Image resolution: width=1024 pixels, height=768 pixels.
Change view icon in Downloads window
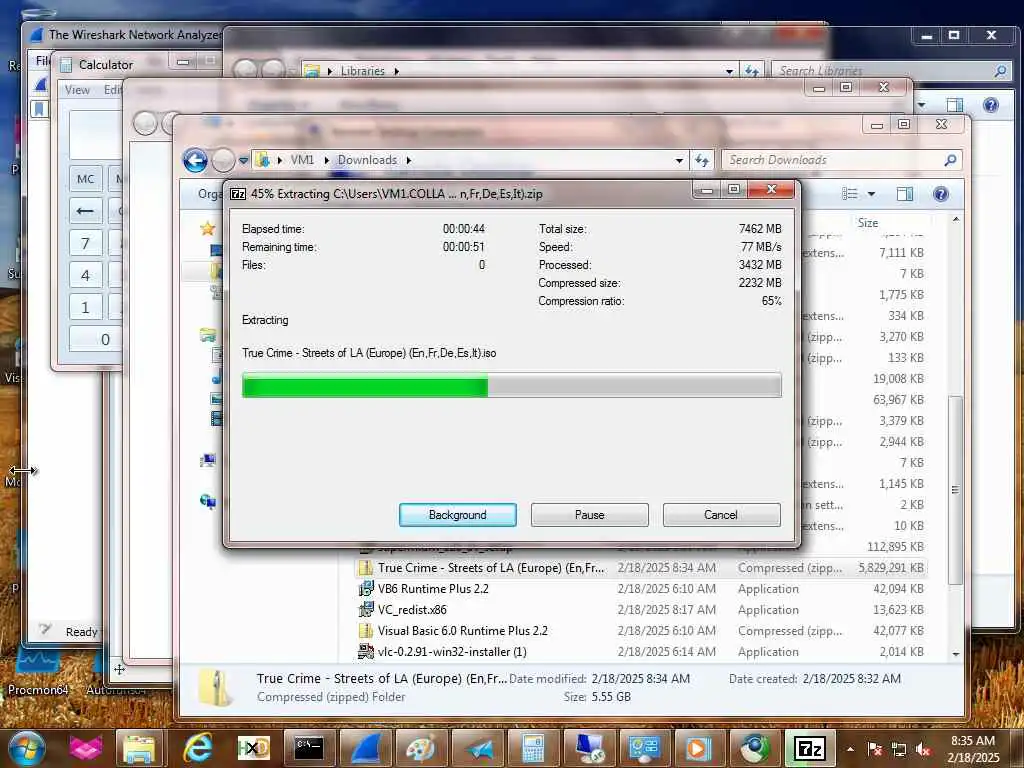coord(850,194)
